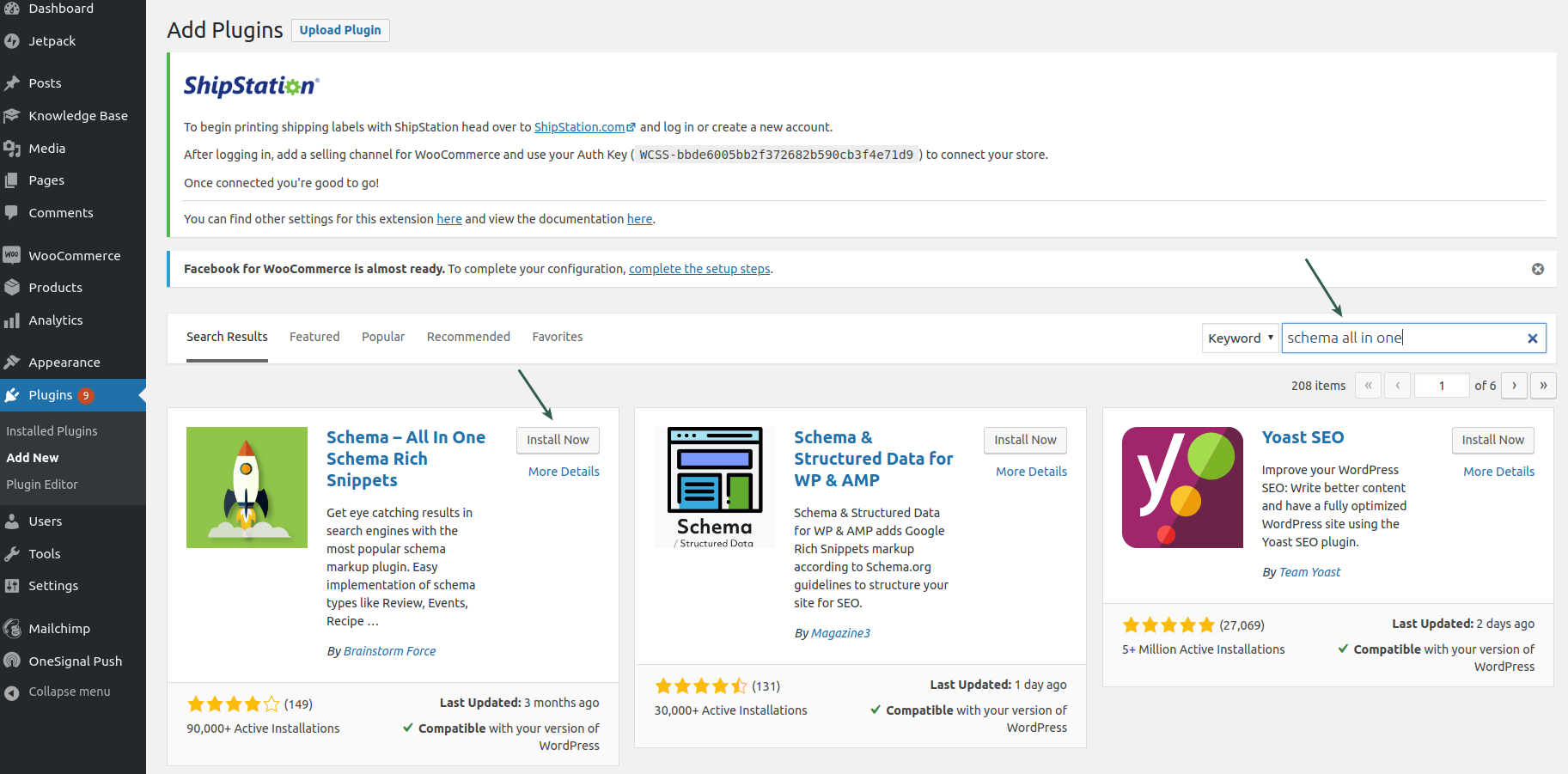
Task: Open the documentation 'here' link
Action: point(639,219)
